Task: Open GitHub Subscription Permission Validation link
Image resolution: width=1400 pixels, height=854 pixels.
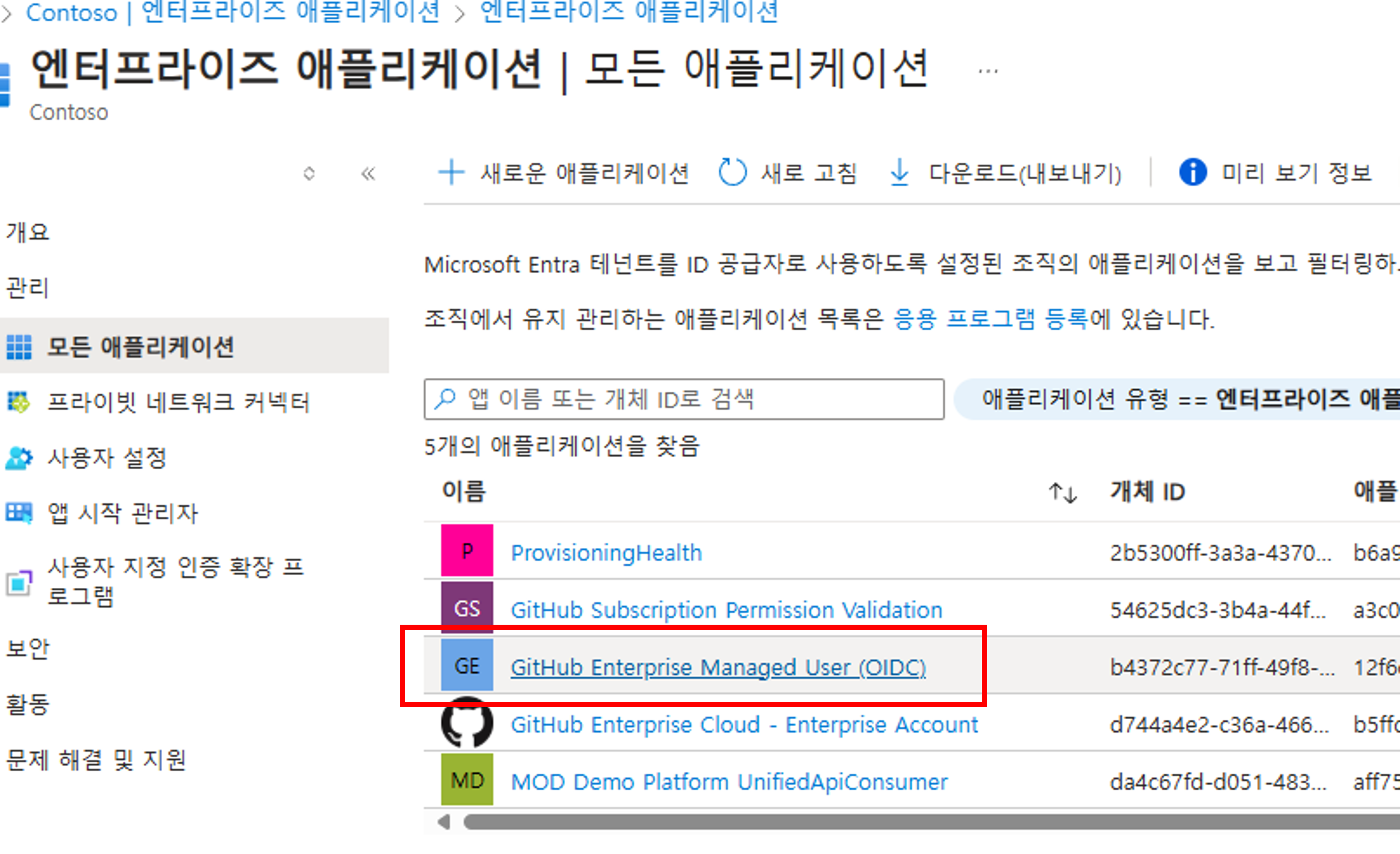Action: (727, 610)
